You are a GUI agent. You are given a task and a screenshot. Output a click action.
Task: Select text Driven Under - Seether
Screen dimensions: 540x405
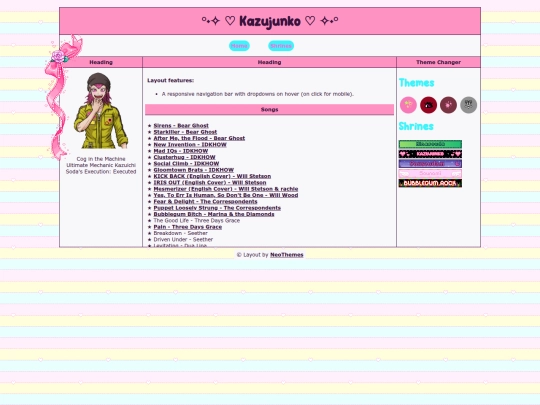pos(183,239)
